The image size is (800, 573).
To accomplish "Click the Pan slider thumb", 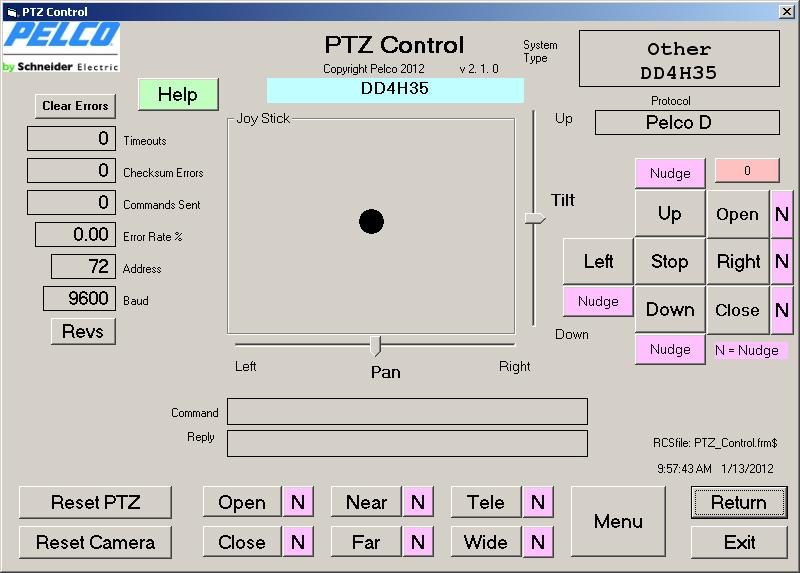I will [x=376, y=346].
